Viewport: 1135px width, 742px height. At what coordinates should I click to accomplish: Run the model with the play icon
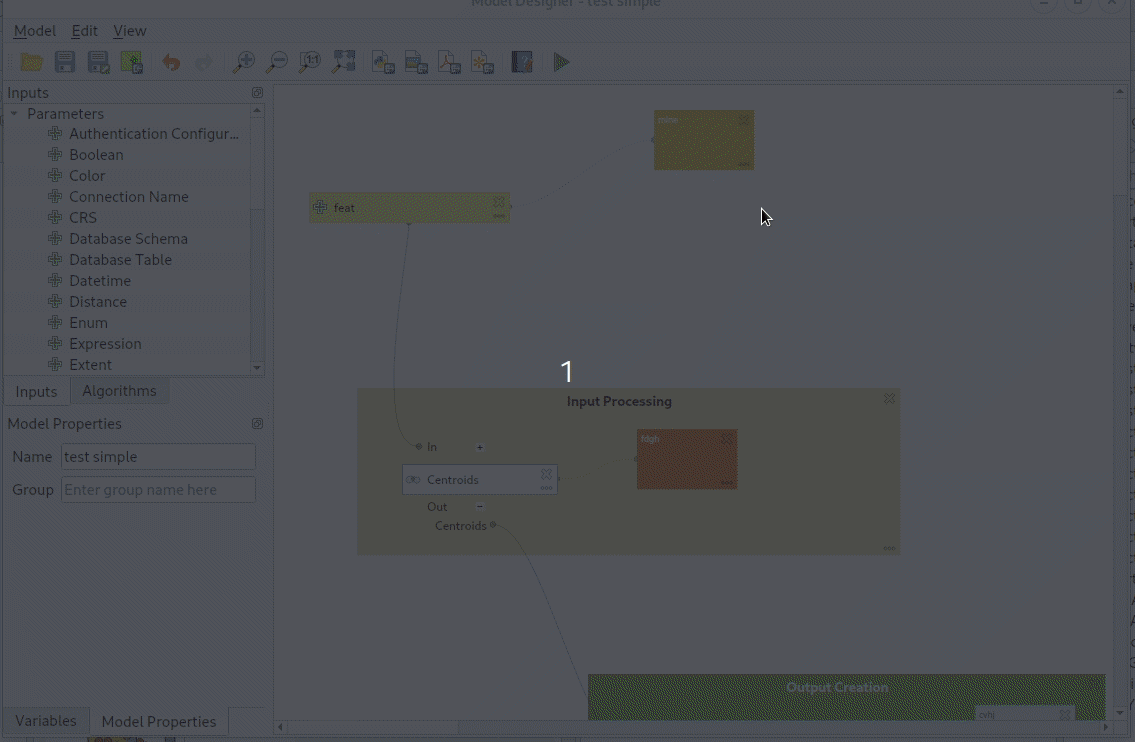[561, 62]
